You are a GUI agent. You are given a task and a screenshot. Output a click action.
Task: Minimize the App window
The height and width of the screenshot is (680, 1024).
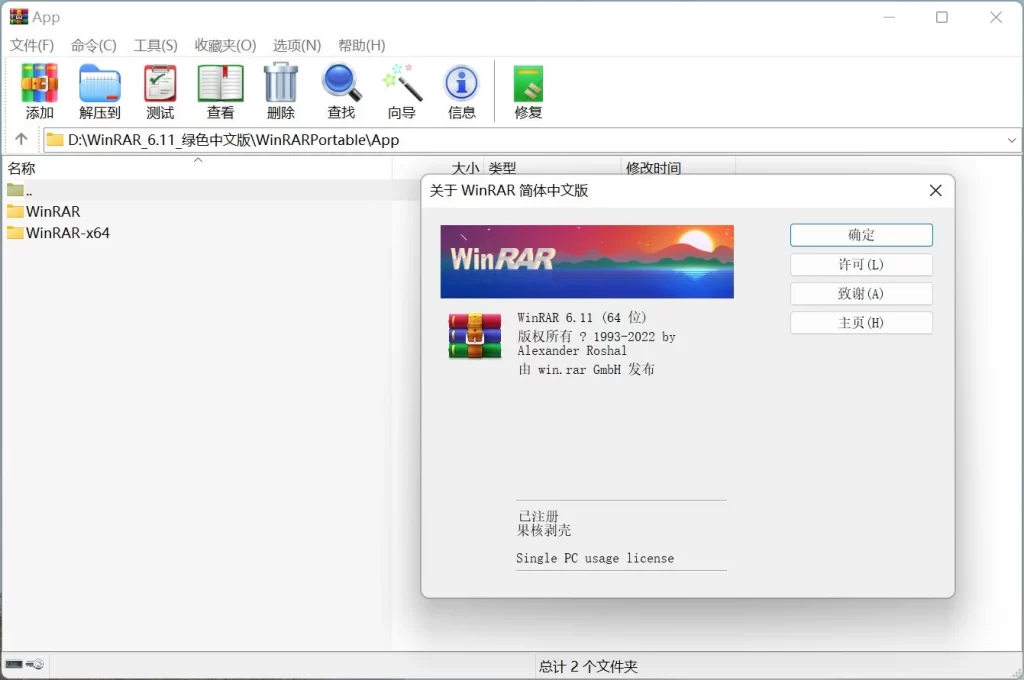889,17
